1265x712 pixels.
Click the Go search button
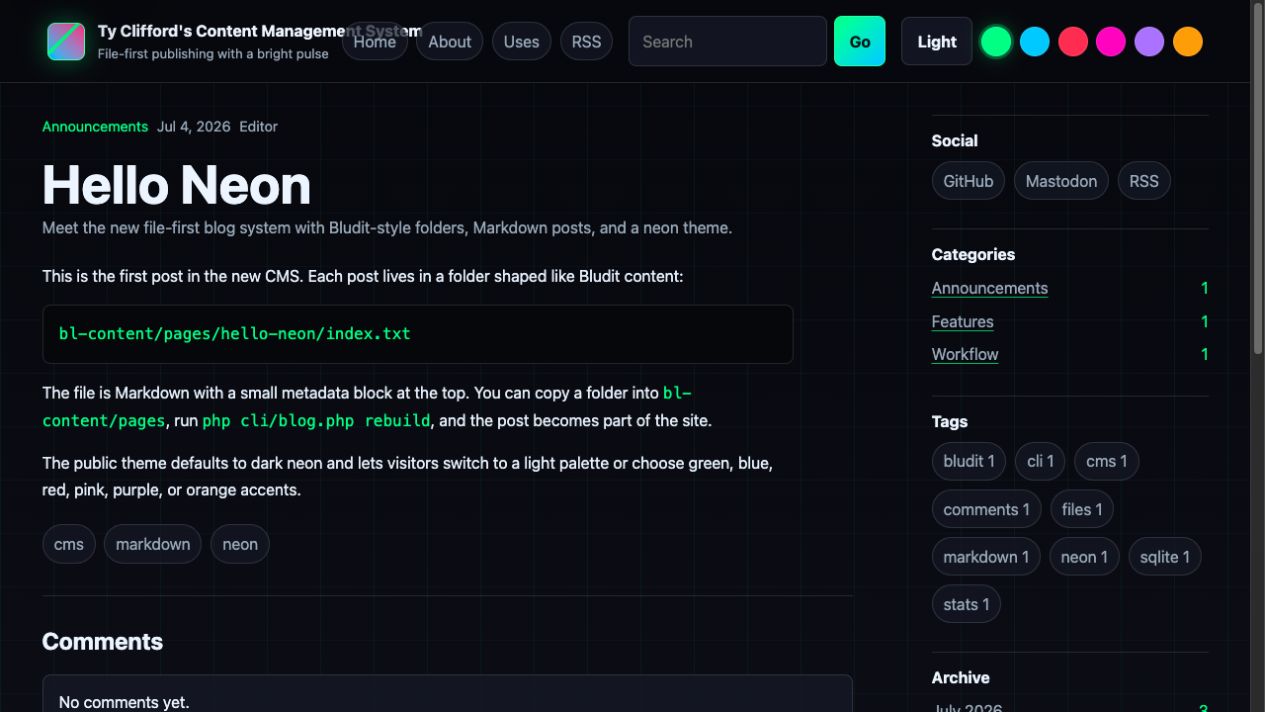[x=860, y=42]
